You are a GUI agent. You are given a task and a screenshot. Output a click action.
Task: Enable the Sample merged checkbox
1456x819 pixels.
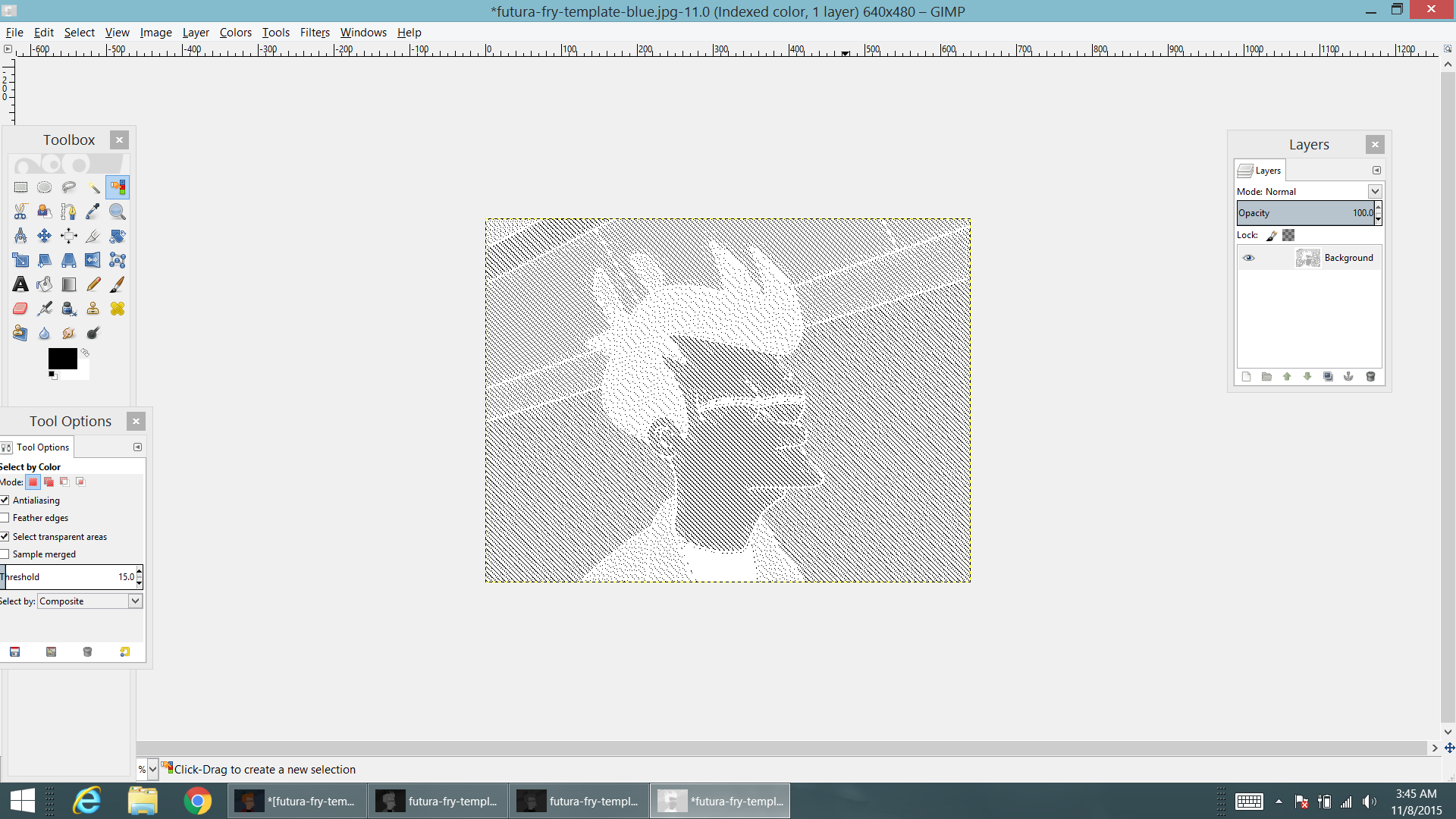(5, 554)
